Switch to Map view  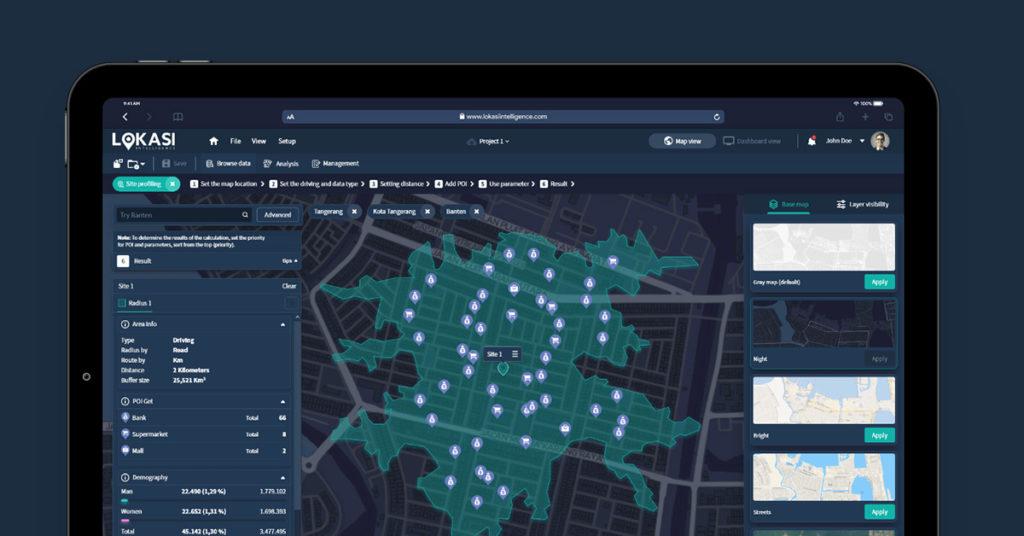[x=682, y=141]
